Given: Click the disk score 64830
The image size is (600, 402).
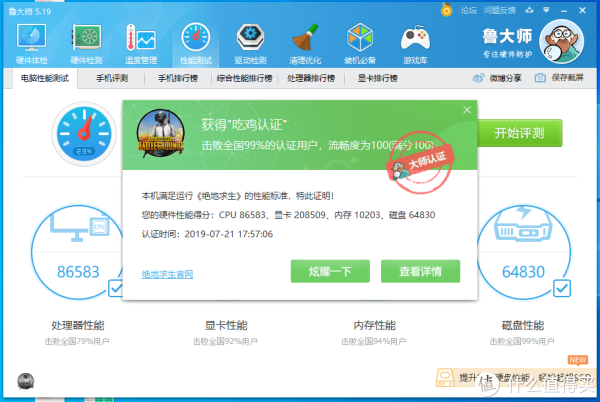Looking at the screenshot, I should pos(523,272).
